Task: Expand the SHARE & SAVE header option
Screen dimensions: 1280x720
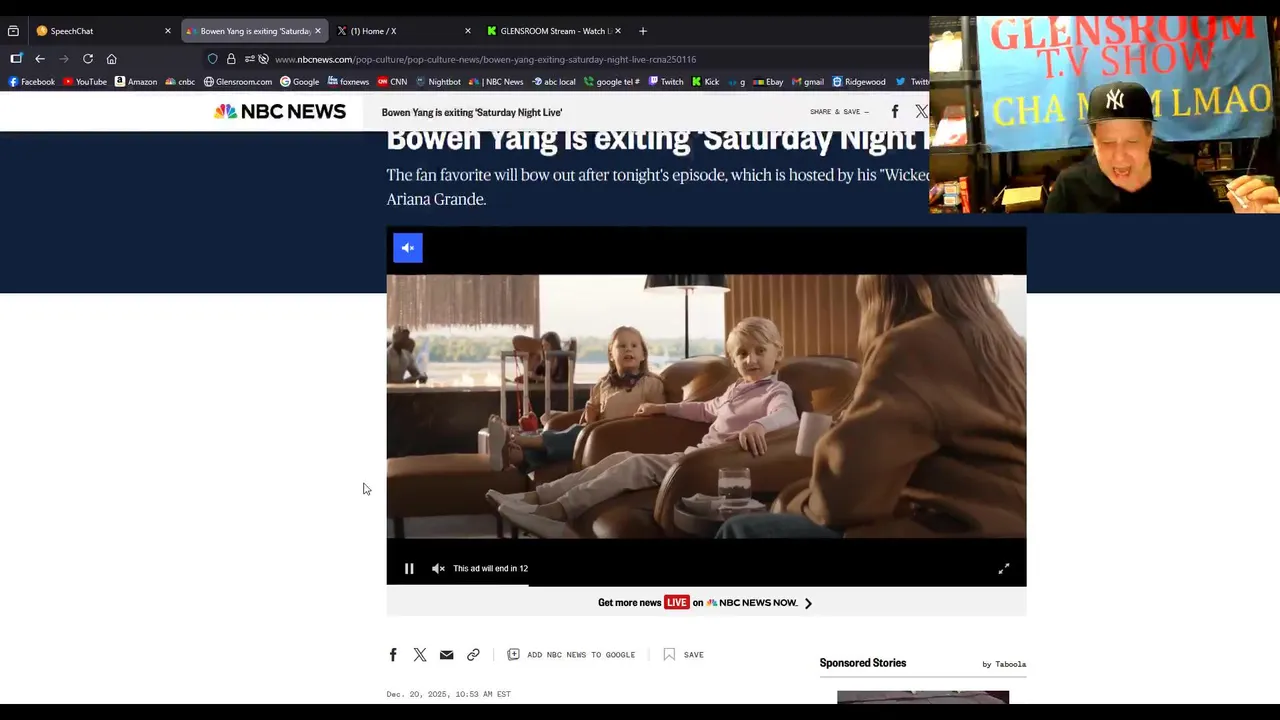Action: (839, 112)
